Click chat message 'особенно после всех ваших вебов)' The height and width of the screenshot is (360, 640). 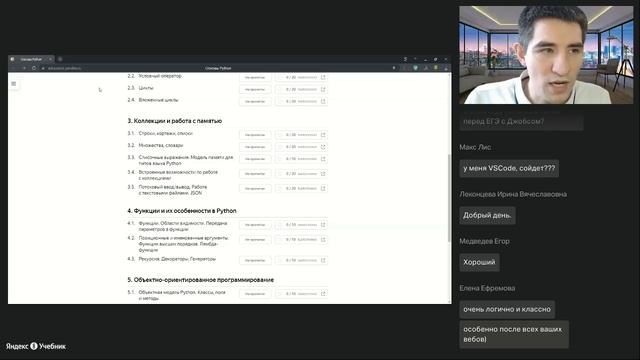tap(514, 334)
